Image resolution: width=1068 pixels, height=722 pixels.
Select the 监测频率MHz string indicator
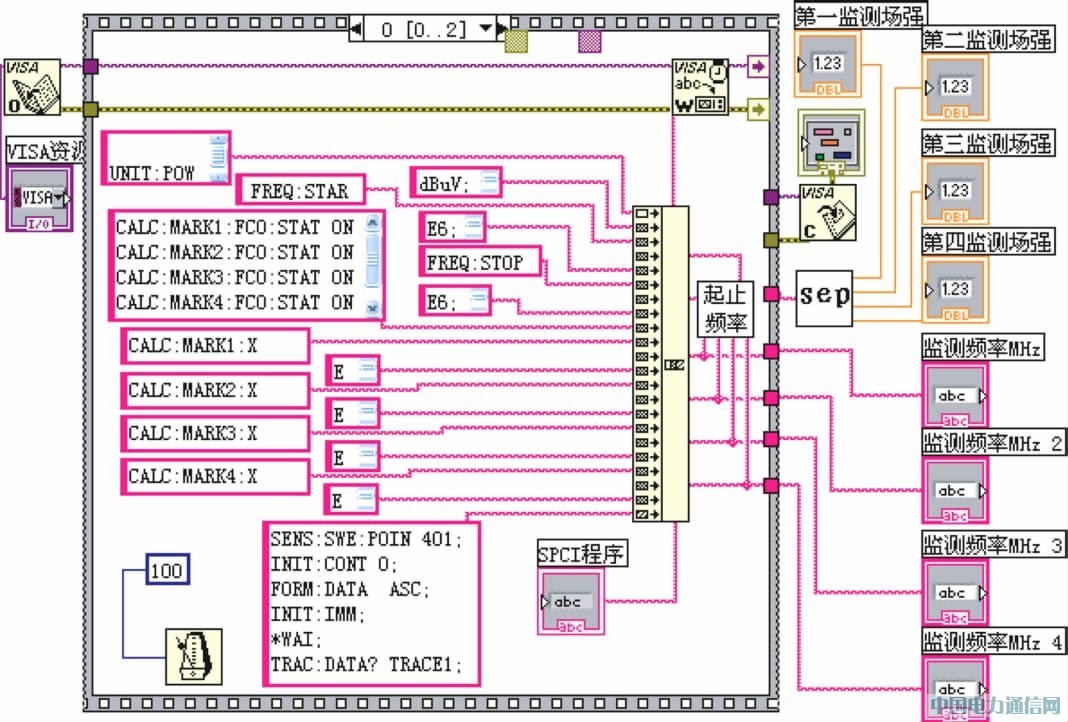(x=954, y=395)
